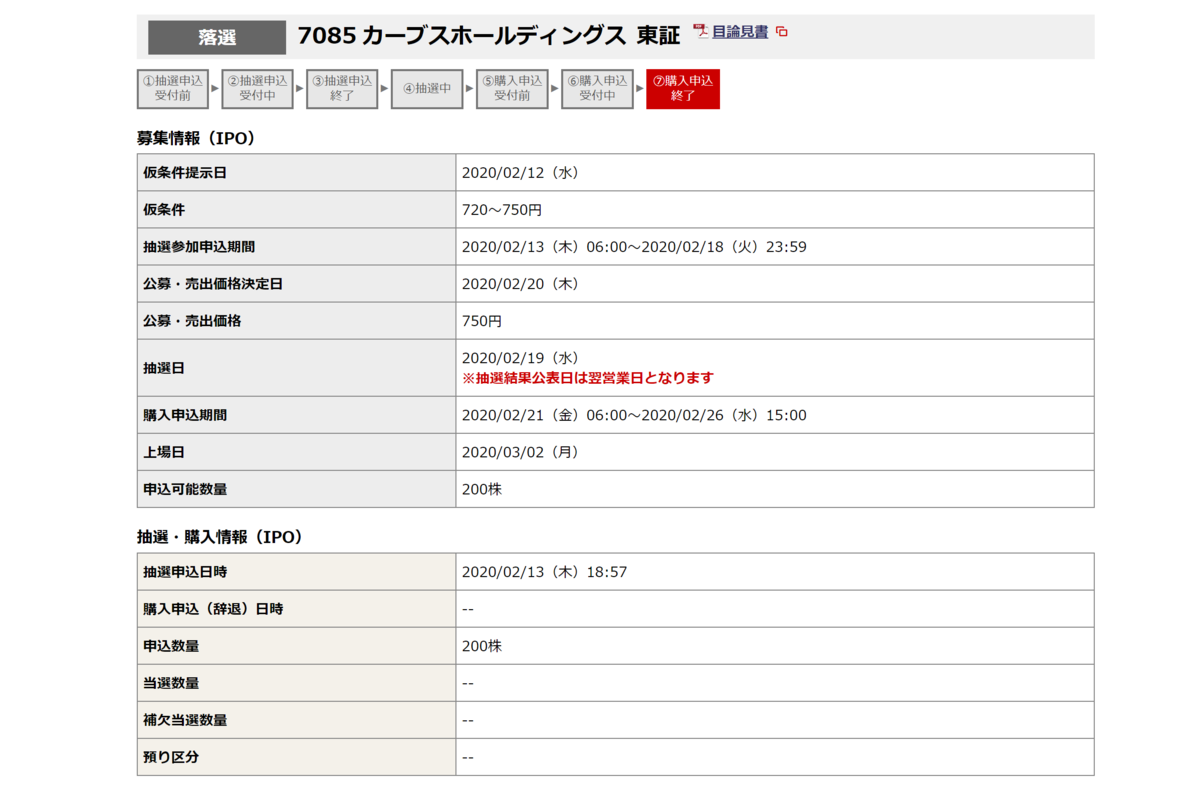Viewport: 1200px width, 800px height.
Task: Click the period starting 2020/02/13（木）06:00
Action: [x=634, y=247]
